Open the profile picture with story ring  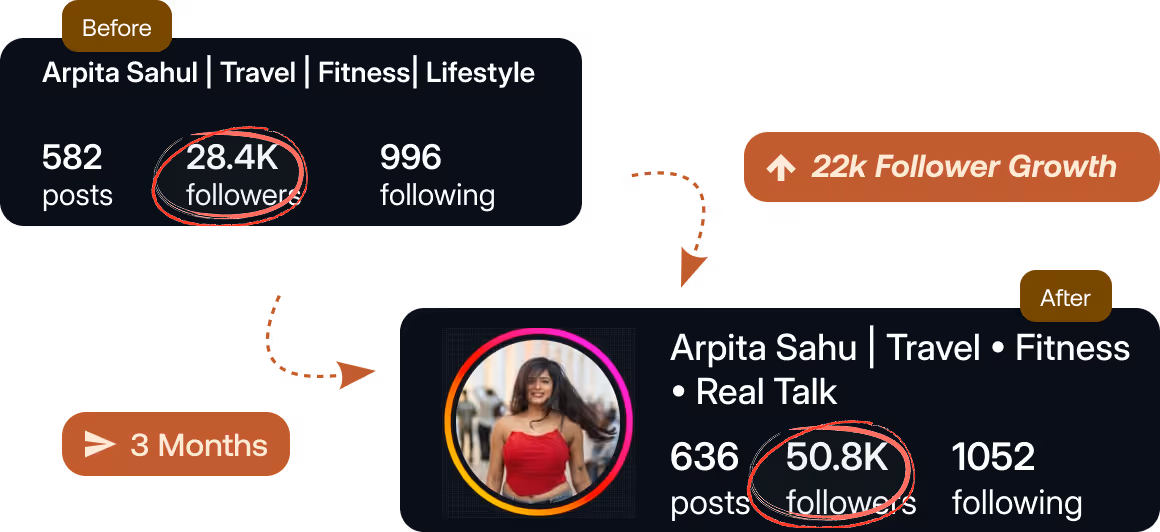point(537,422)
